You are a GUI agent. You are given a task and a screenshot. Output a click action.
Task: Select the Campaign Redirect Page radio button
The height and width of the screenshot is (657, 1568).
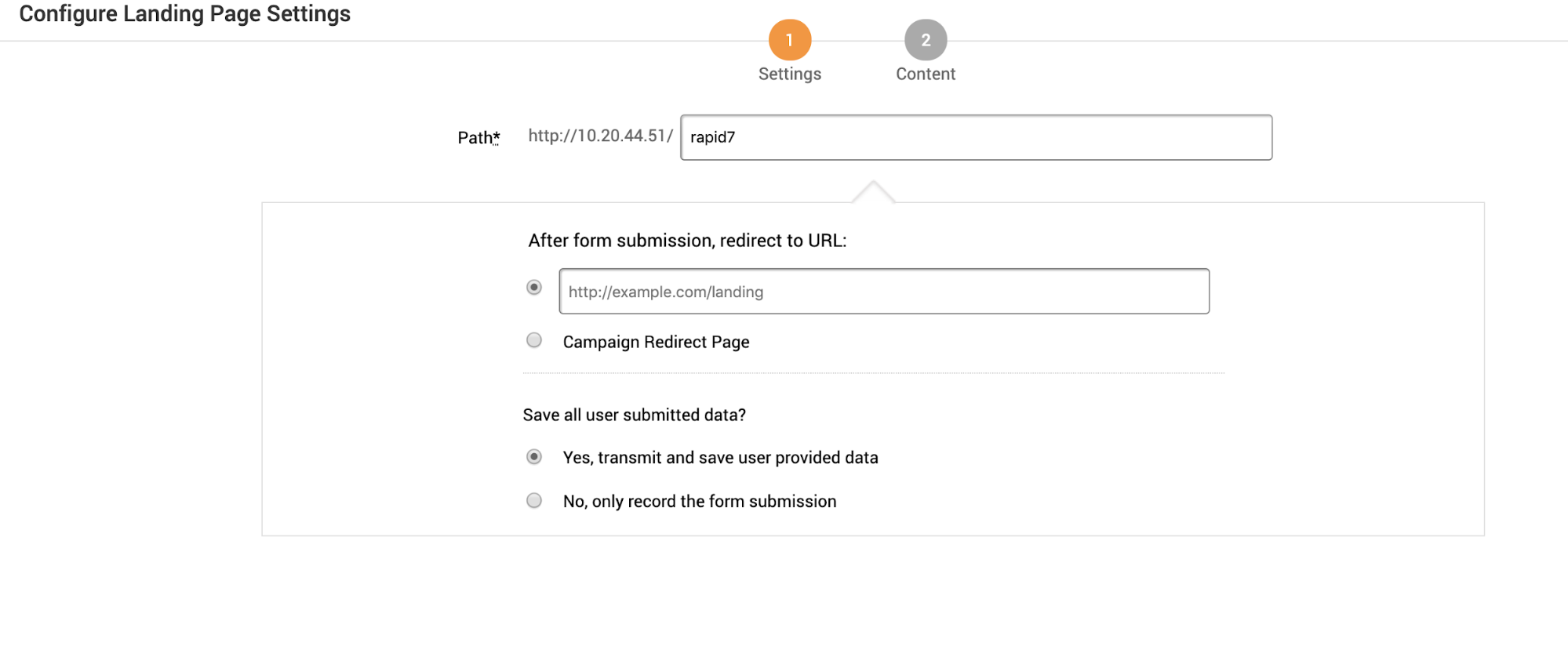coord(534,340)
